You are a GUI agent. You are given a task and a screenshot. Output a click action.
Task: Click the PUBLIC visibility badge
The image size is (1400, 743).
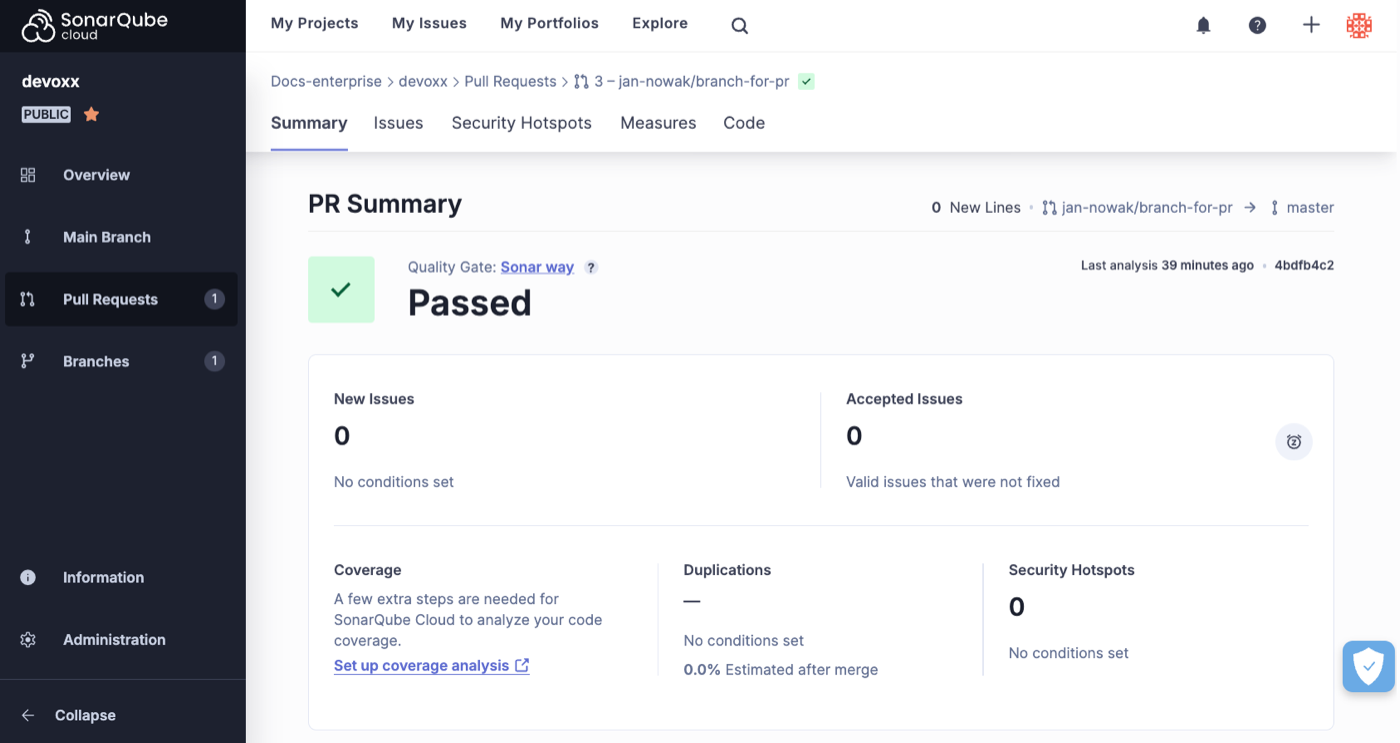[x=46, y=114]
